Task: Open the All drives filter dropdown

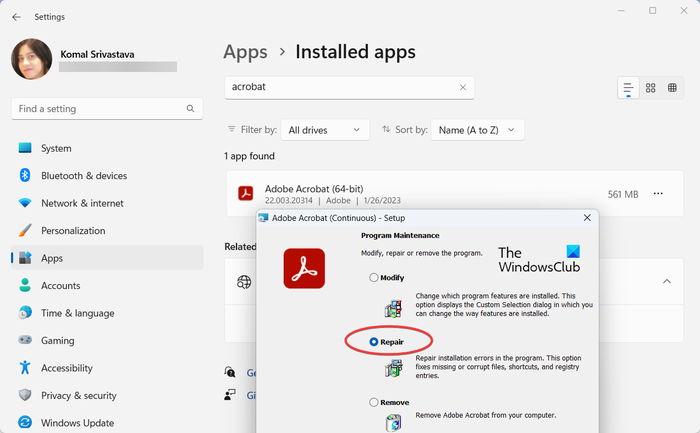Action: click(x=325, y=130)
